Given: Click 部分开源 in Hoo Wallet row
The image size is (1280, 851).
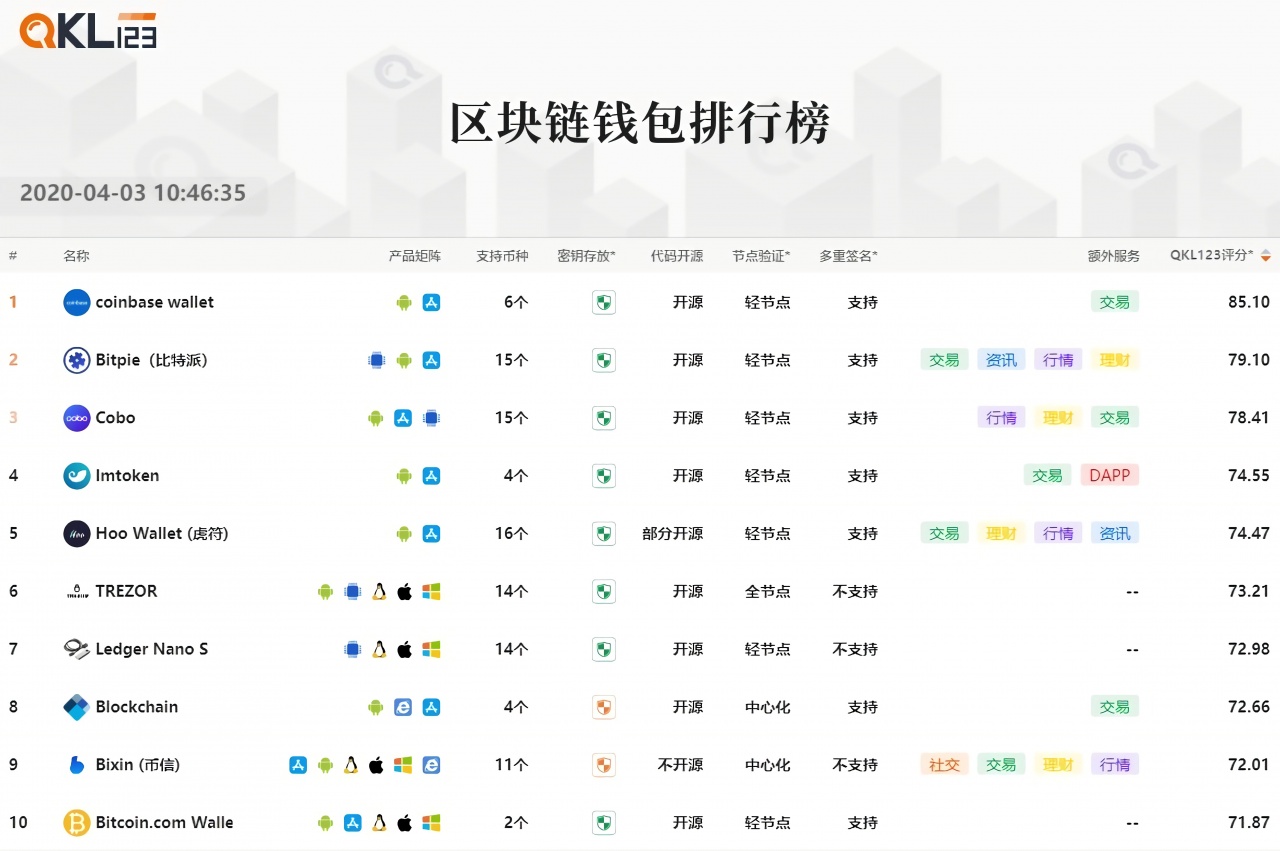Looking at the screenshot, I should (673, 533).
